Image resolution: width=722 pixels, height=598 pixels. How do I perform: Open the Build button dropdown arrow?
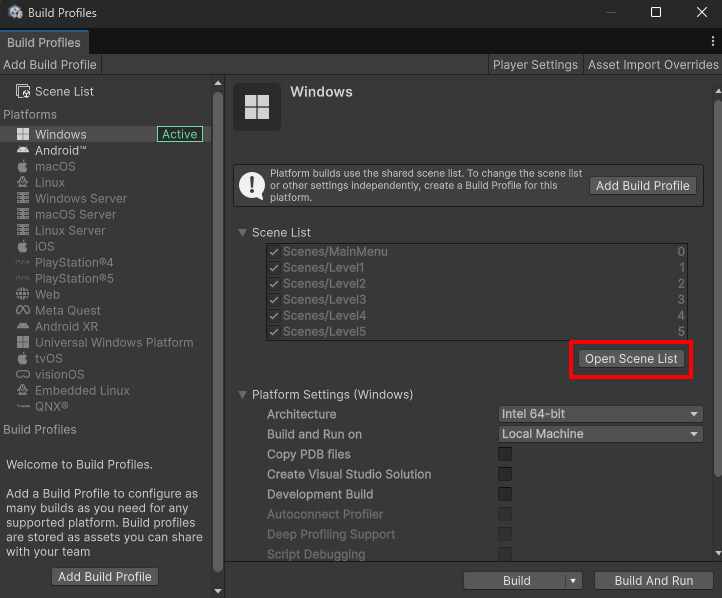573,581
